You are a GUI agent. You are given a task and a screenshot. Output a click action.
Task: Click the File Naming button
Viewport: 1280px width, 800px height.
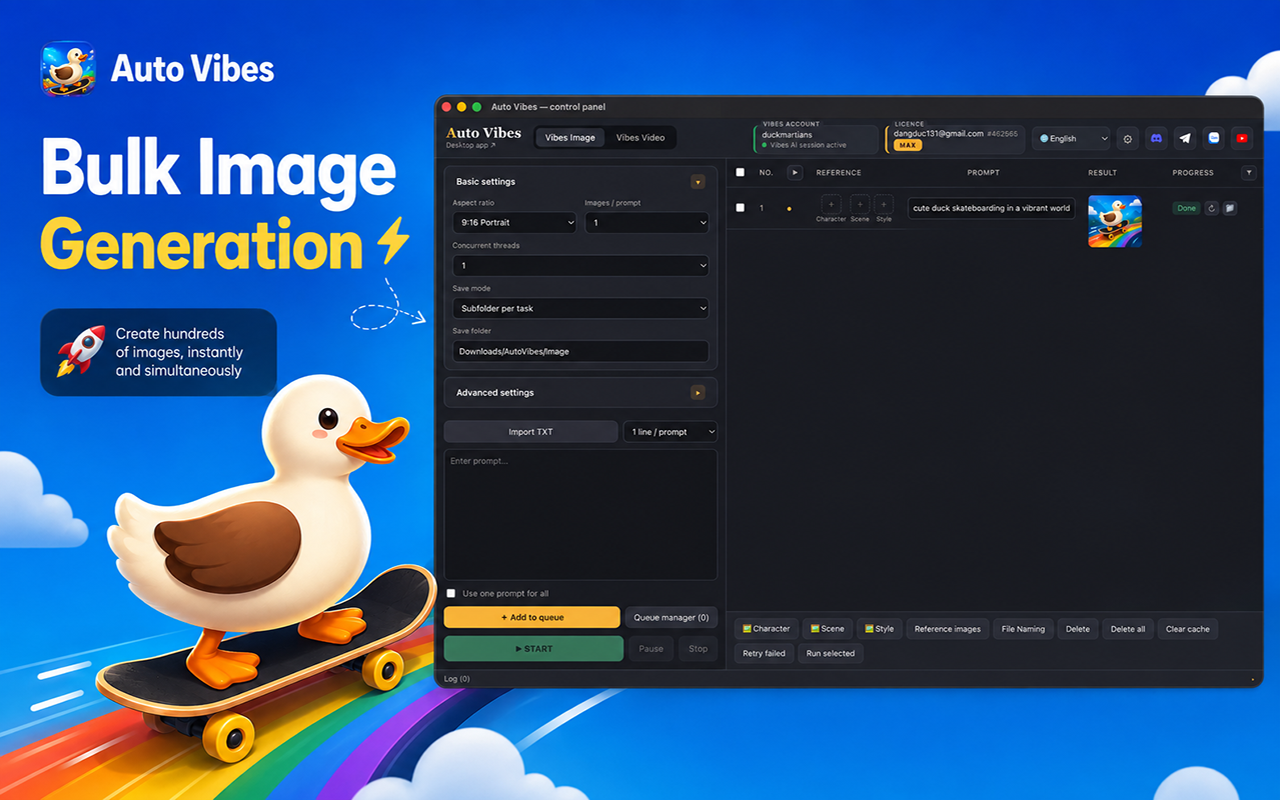pyautogui.click(x=1023, y=629)
